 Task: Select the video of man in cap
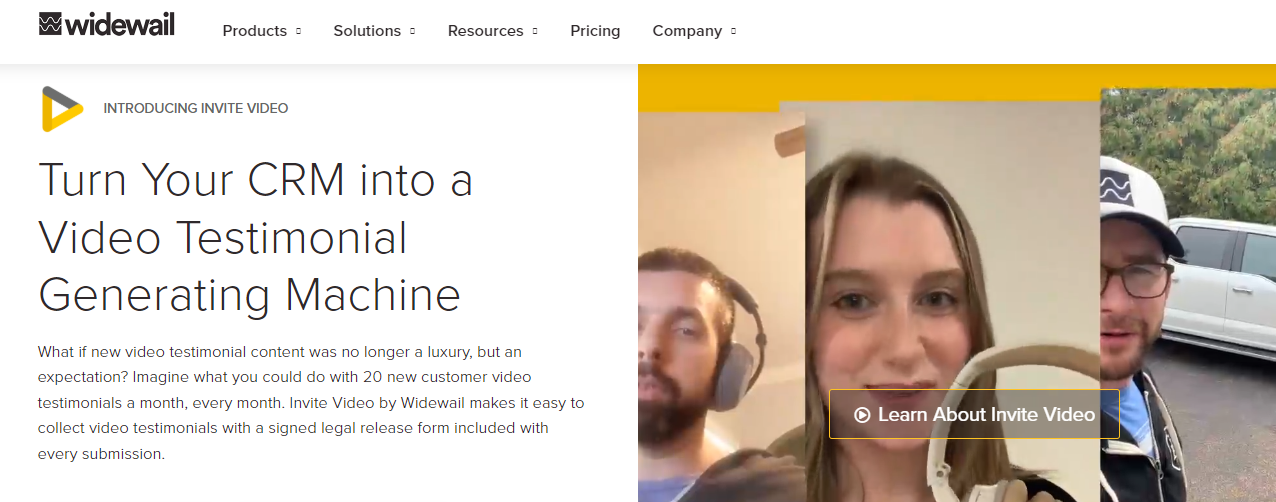(1188, 295)
